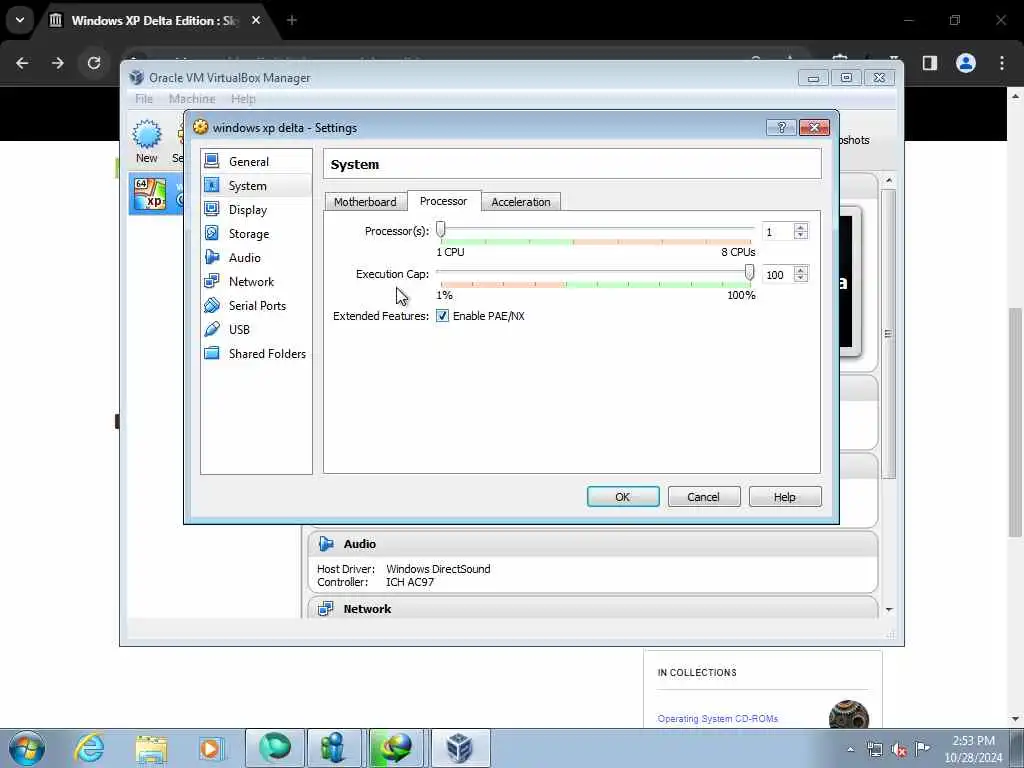Click the Operating System CD-ROMs link
Image resolution: width=1024 pixels, height=768 pixels.
(718, 718)
